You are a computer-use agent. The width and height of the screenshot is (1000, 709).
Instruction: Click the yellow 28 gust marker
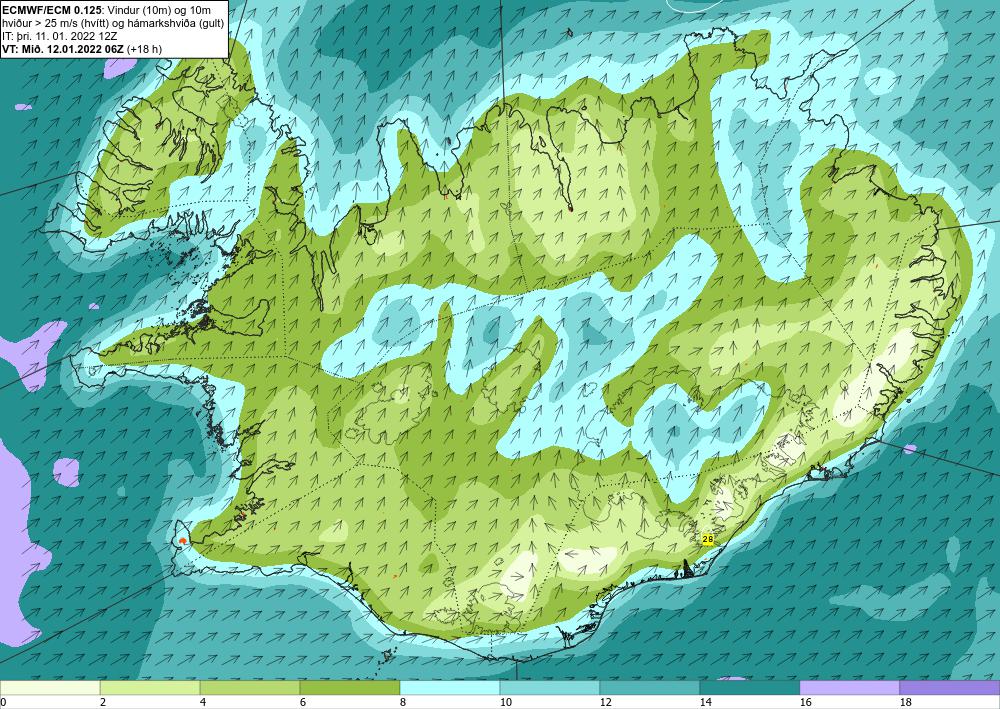click(707, 539)
